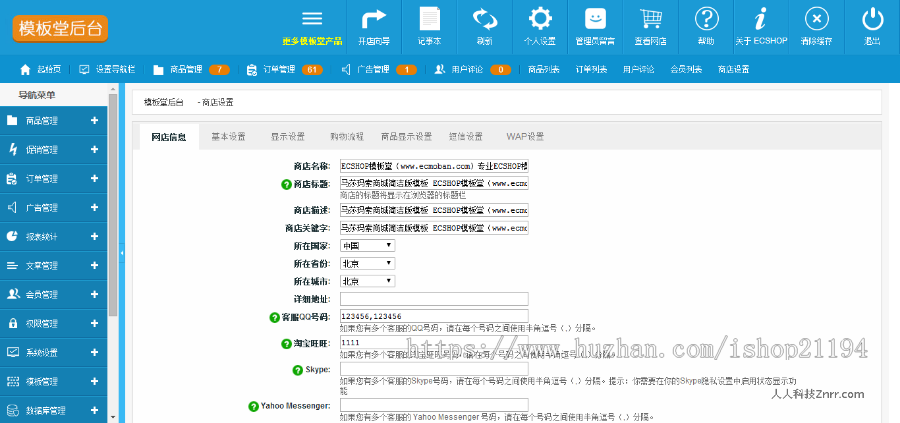
Task: Expand 商品管理 in the sidebar
Action: coord(95,121)
